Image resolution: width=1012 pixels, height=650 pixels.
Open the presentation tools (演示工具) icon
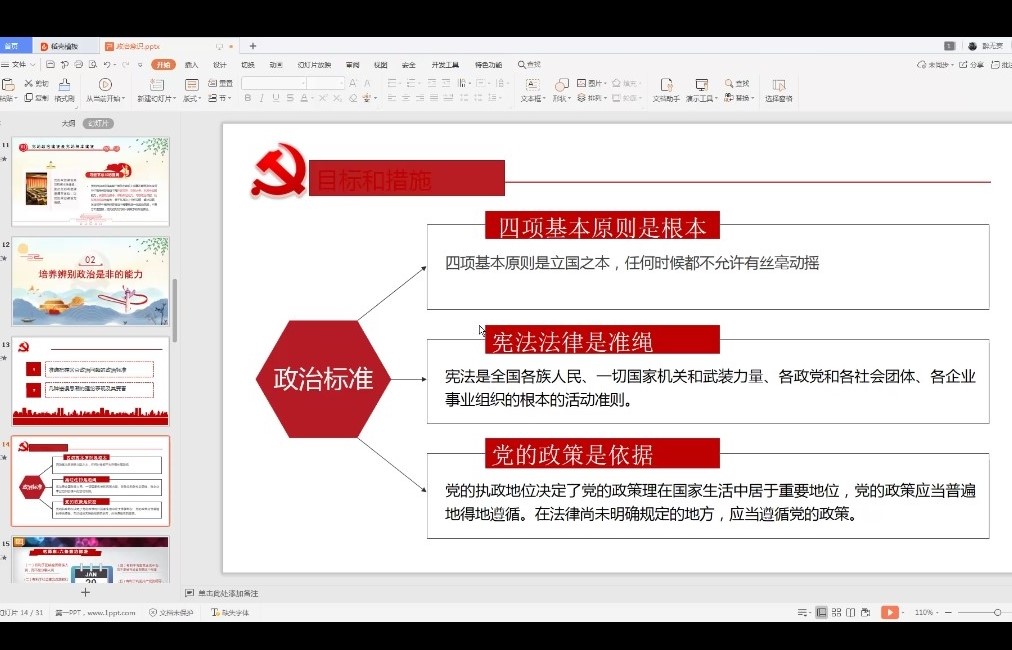point(701,85)
